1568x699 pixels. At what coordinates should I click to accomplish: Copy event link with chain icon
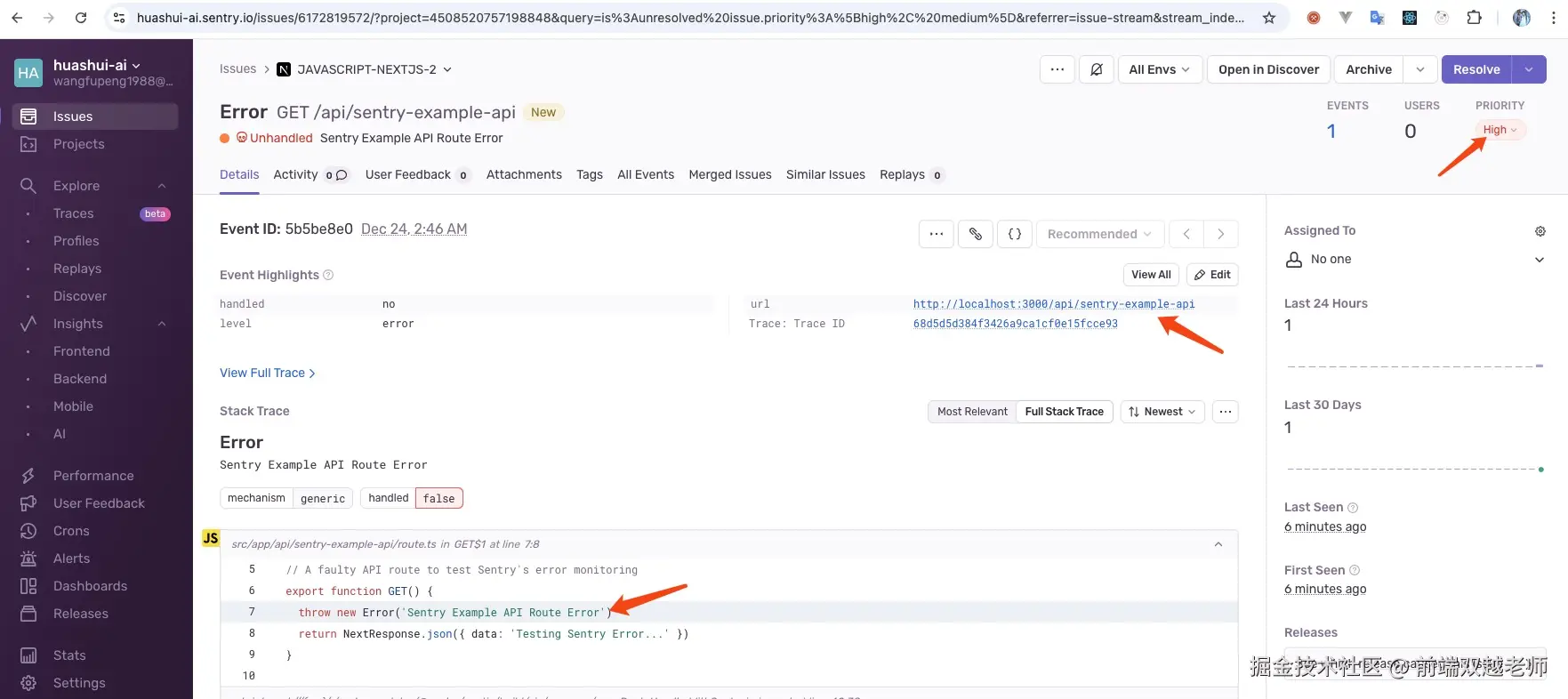[x=976, y=234]
